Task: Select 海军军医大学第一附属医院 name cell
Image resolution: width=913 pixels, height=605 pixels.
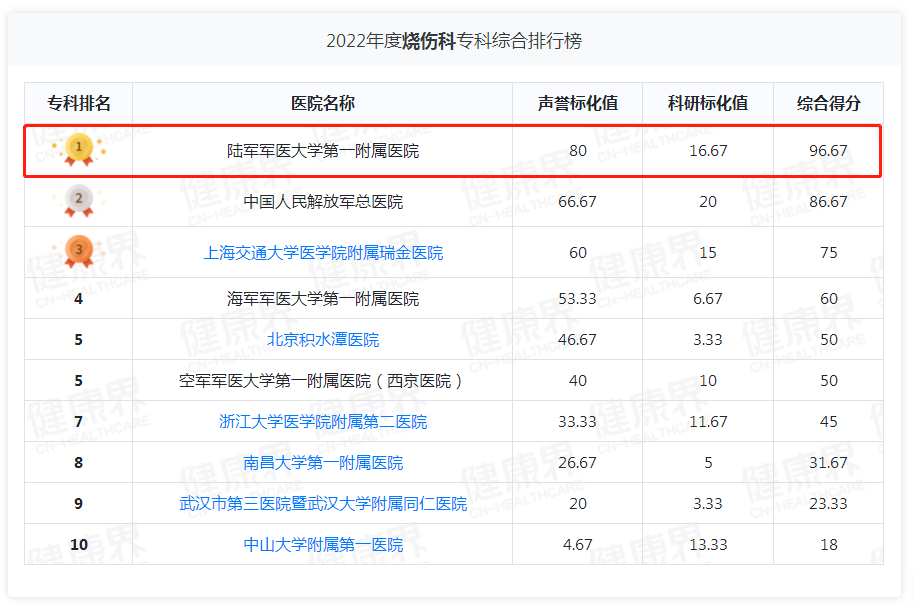Action: [x=323, y=299]
